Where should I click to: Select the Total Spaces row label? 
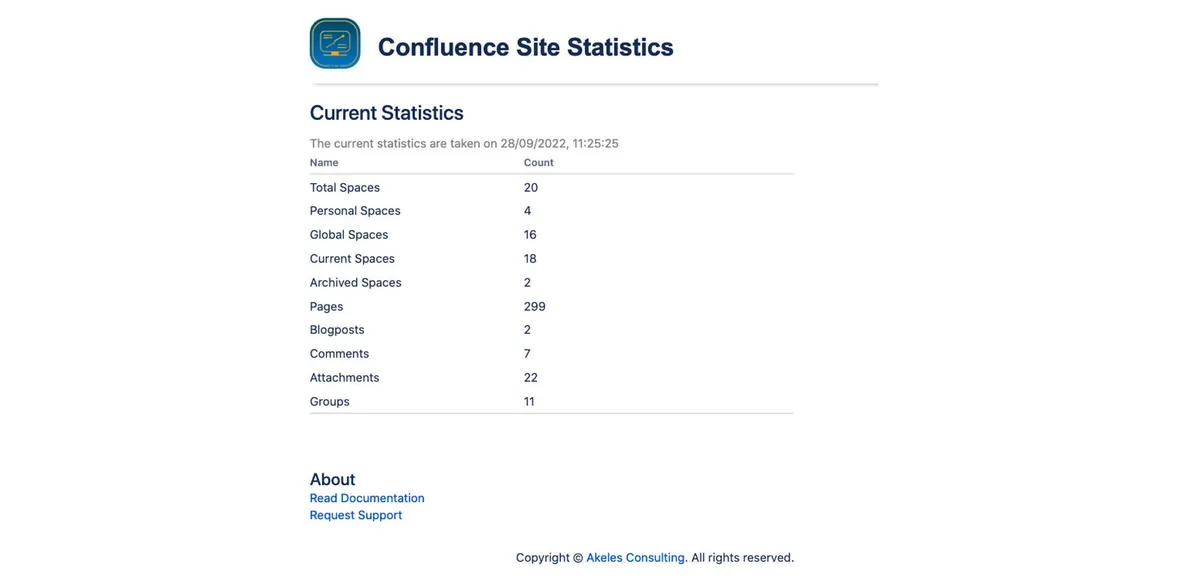[x=345, y=187]
